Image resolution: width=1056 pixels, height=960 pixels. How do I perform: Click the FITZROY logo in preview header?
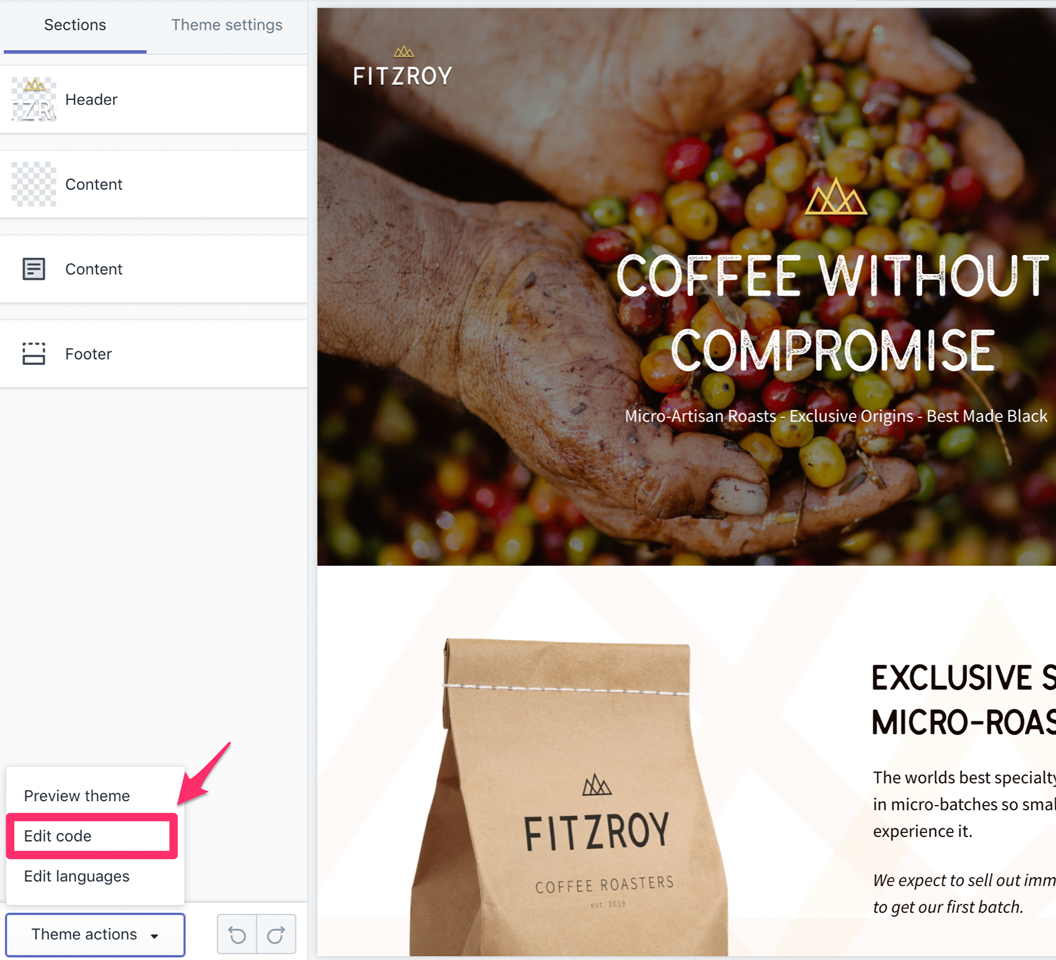click(x=403, y=67)
